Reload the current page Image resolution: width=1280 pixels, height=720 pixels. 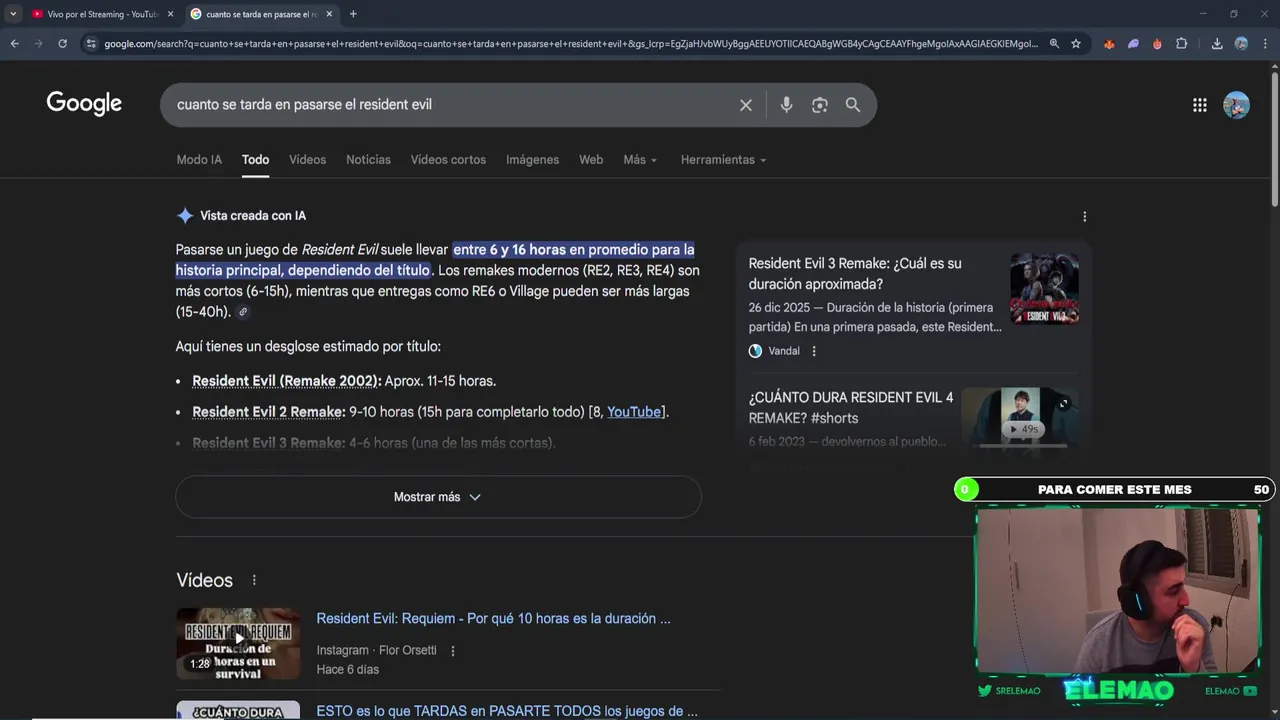click(62, 44)
